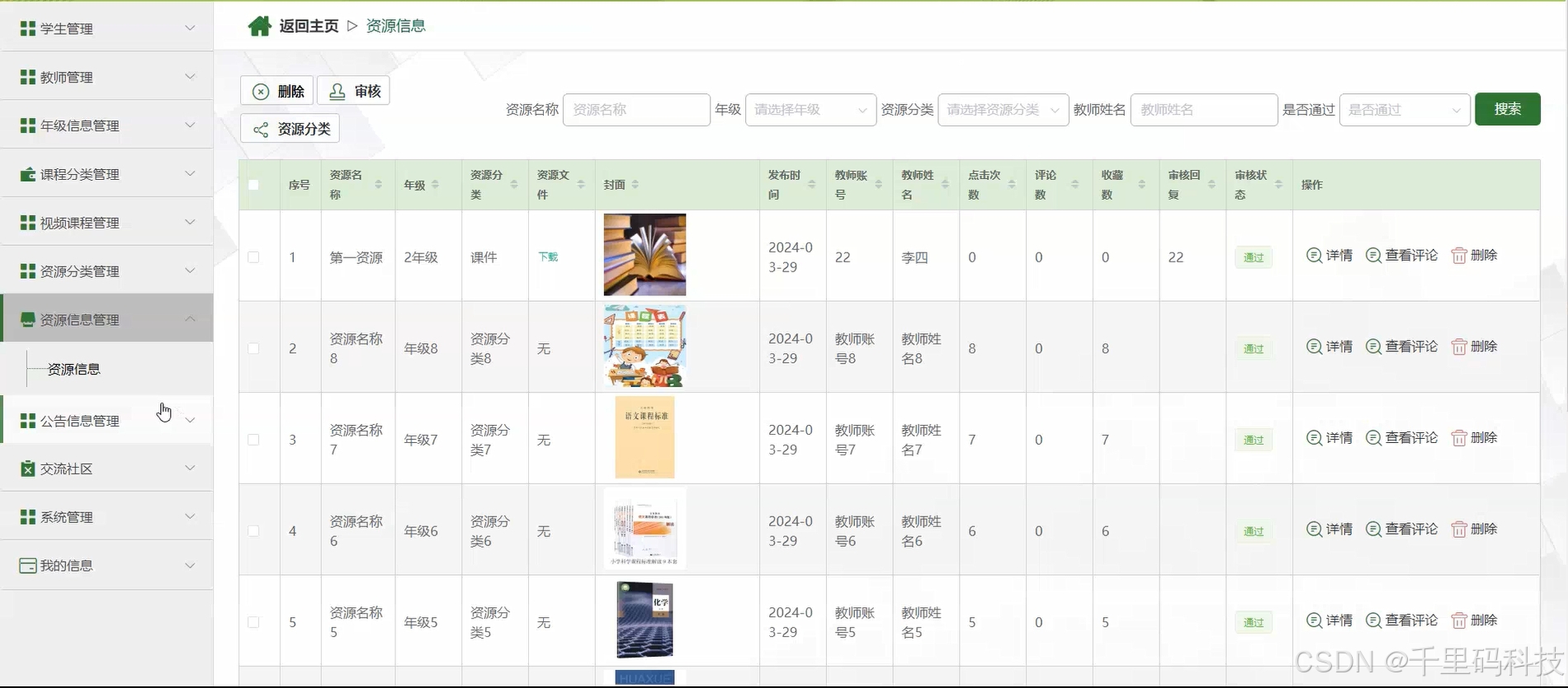Click the 资源分类管理 grid icon
This screenshot has height=688, width=1568.
[x=28, y=271]
